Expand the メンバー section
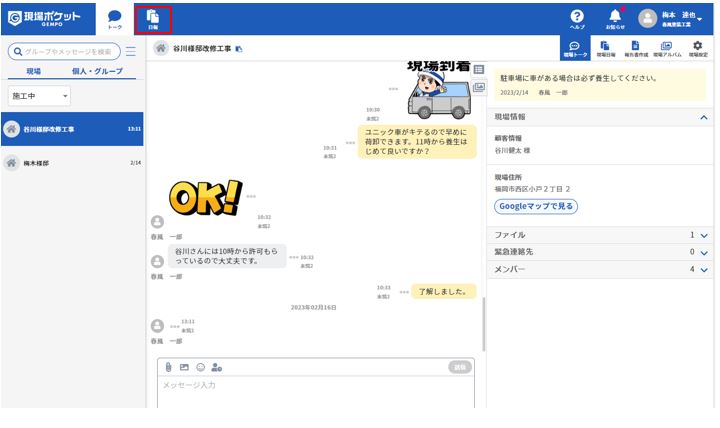Viewport: 720px width, 428px height. [600, 270]
